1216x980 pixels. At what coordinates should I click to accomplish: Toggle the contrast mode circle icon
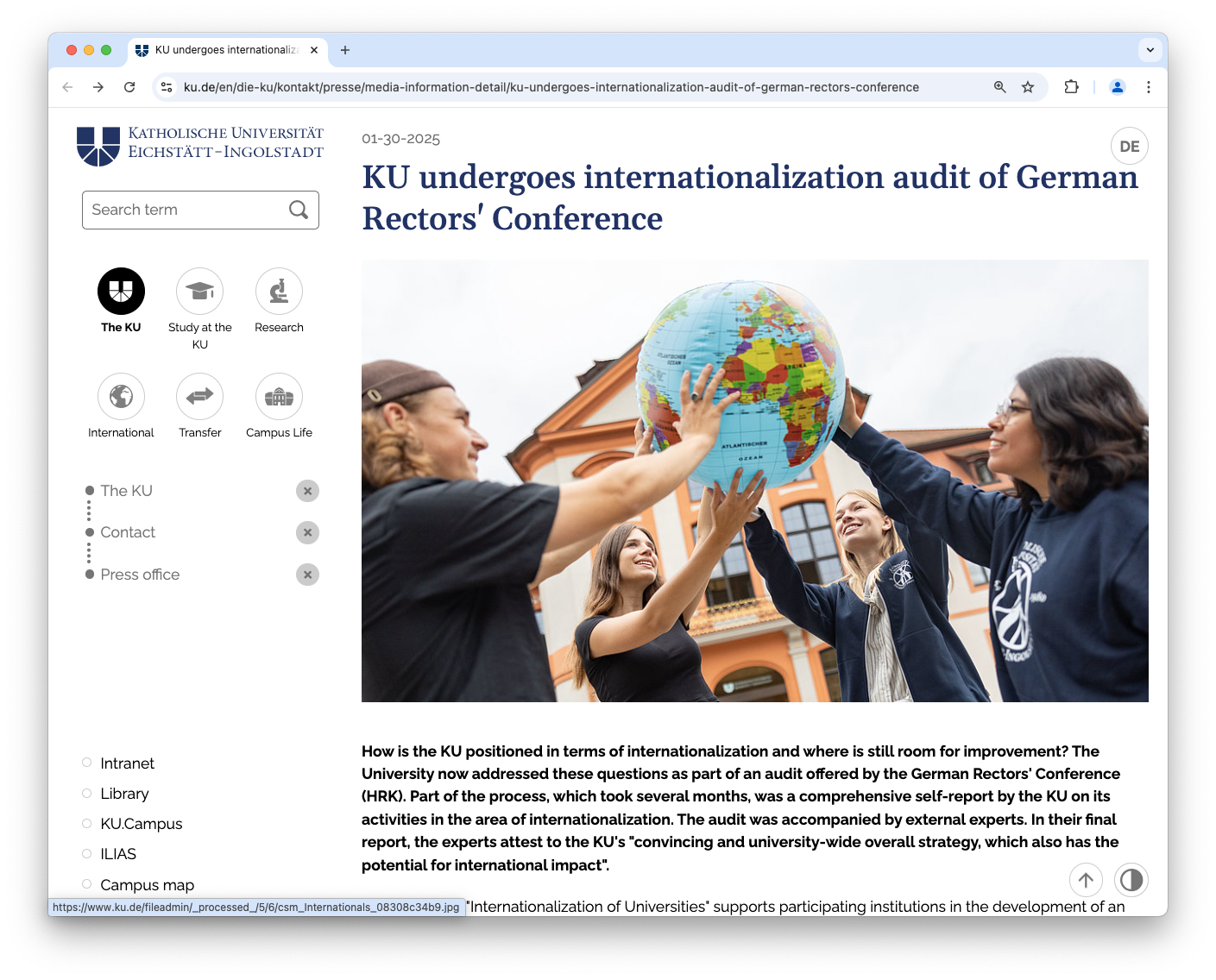tap(1131, 880)
